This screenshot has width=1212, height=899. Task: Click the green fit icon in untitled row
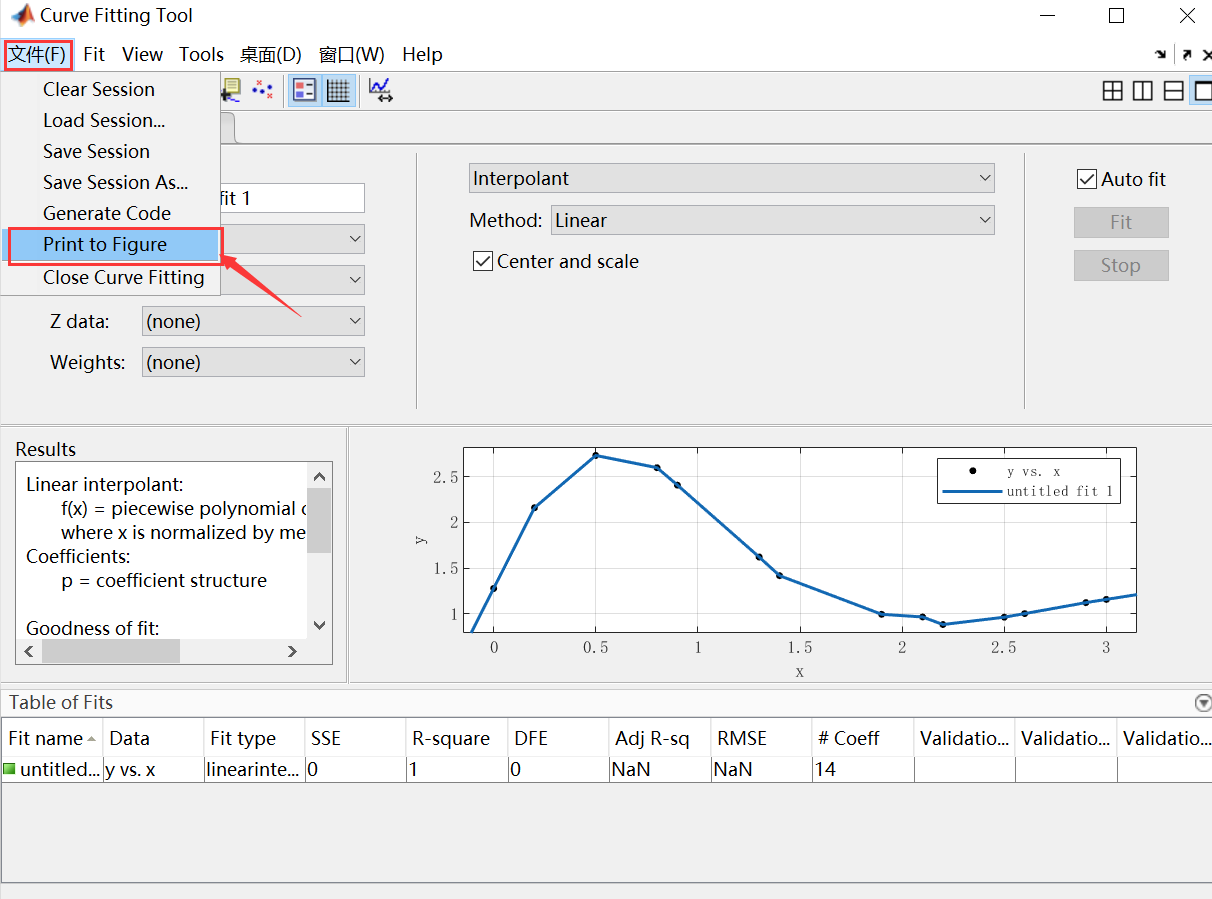click(10, 769)
